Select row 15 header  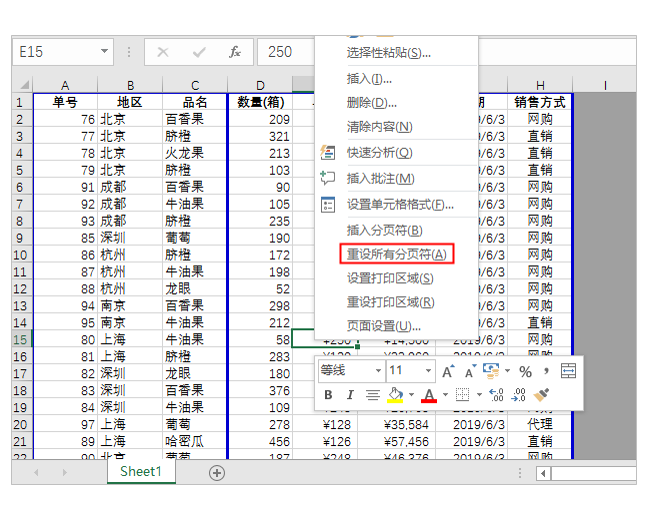[21, 340]
